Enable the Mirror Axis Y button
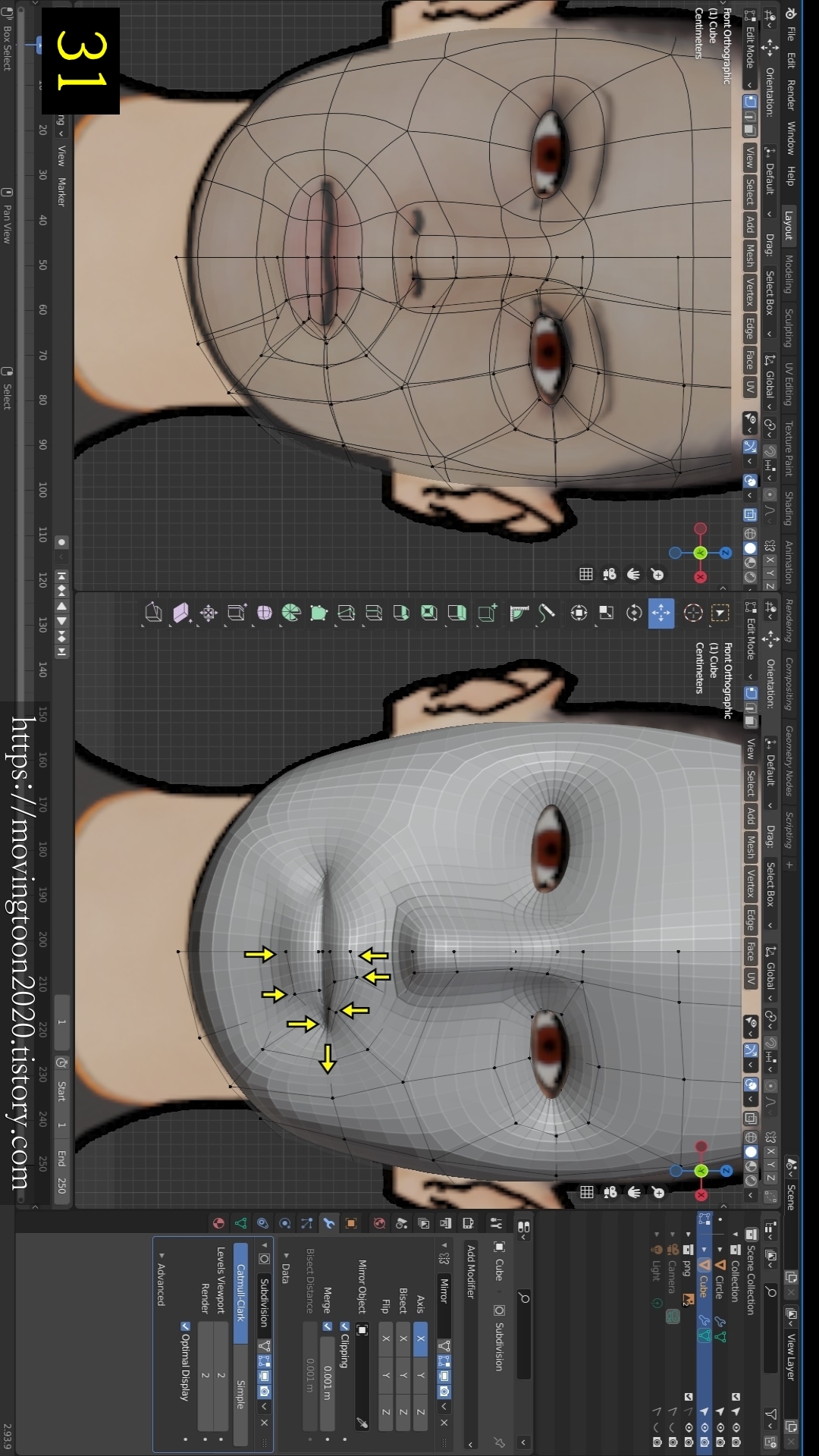This screenshot has height=1456, width=819. 420,1376
